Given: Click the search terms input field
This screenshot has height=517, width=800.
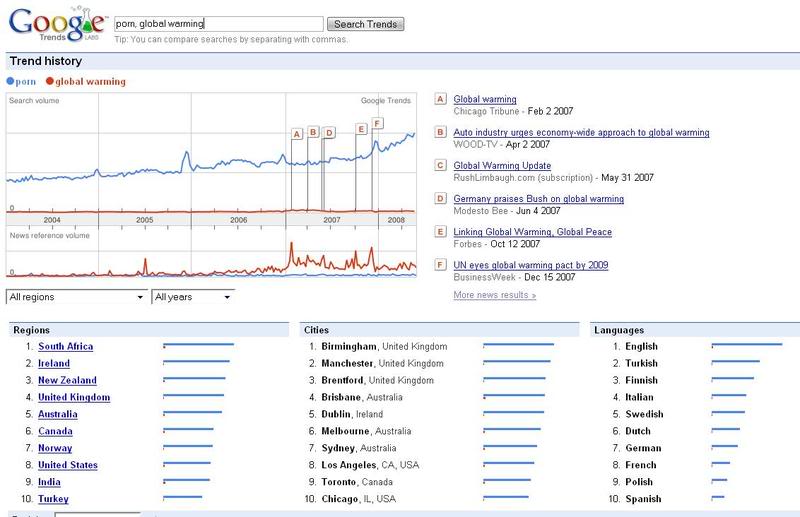Looking at the screenshot, I should click(x=218, y=23).
